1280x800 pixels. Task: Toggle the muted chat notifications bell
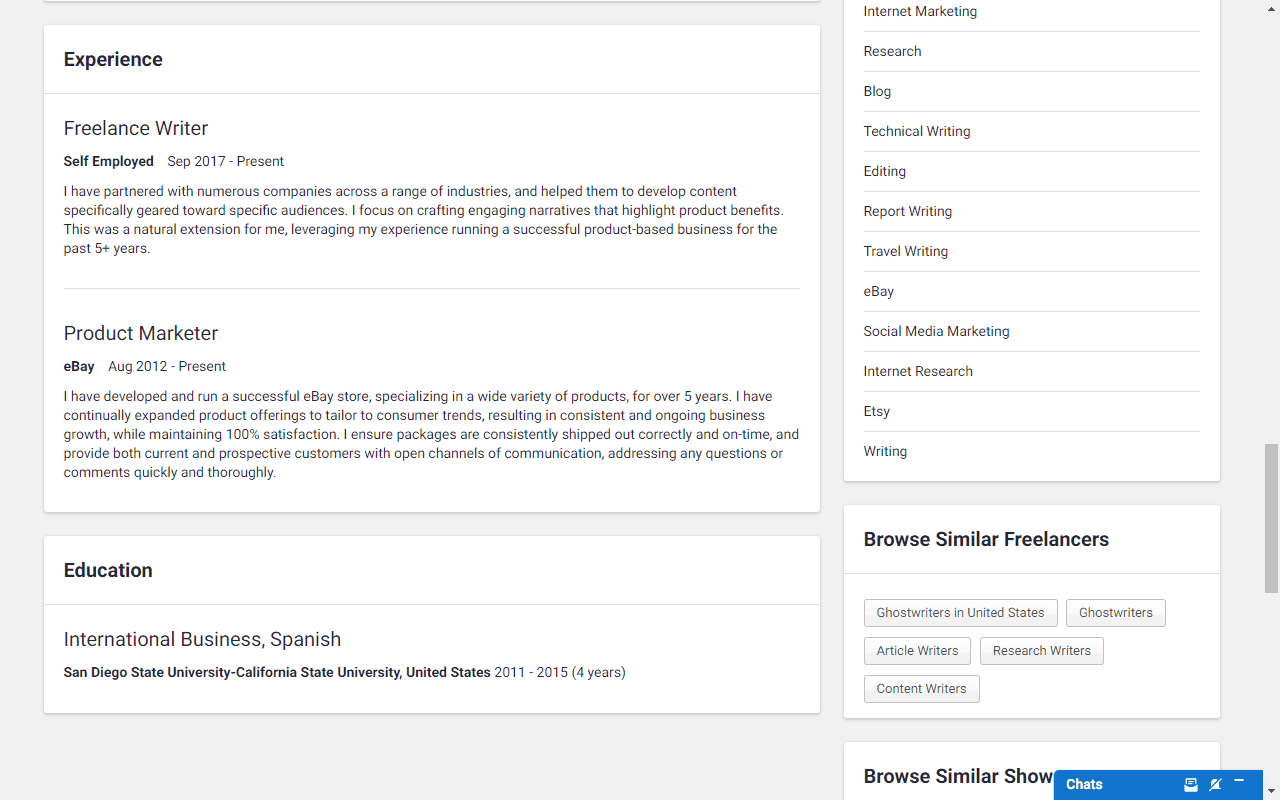click(1215, 784)
